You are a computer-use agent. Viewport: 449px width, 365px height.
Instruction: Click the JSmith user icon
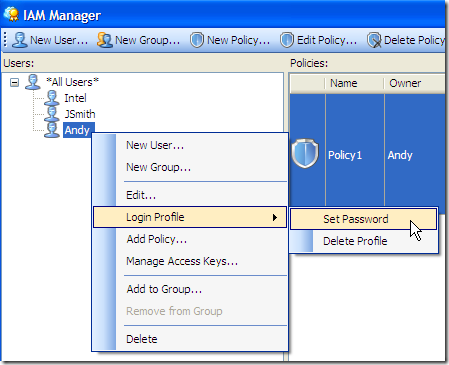click(52, 114)
